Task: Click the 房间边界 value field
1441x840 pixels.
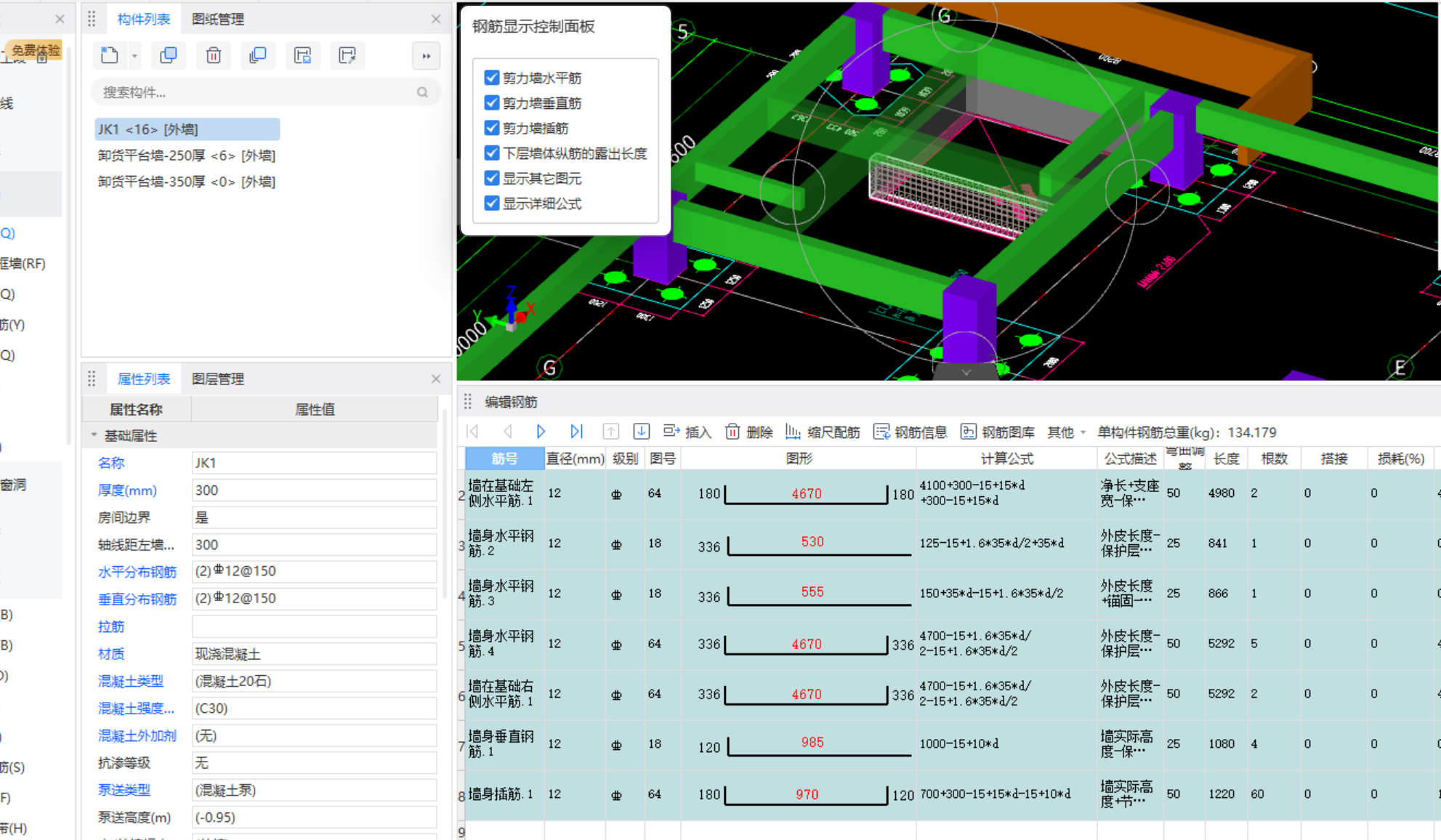Action: [x=314, y=517]
